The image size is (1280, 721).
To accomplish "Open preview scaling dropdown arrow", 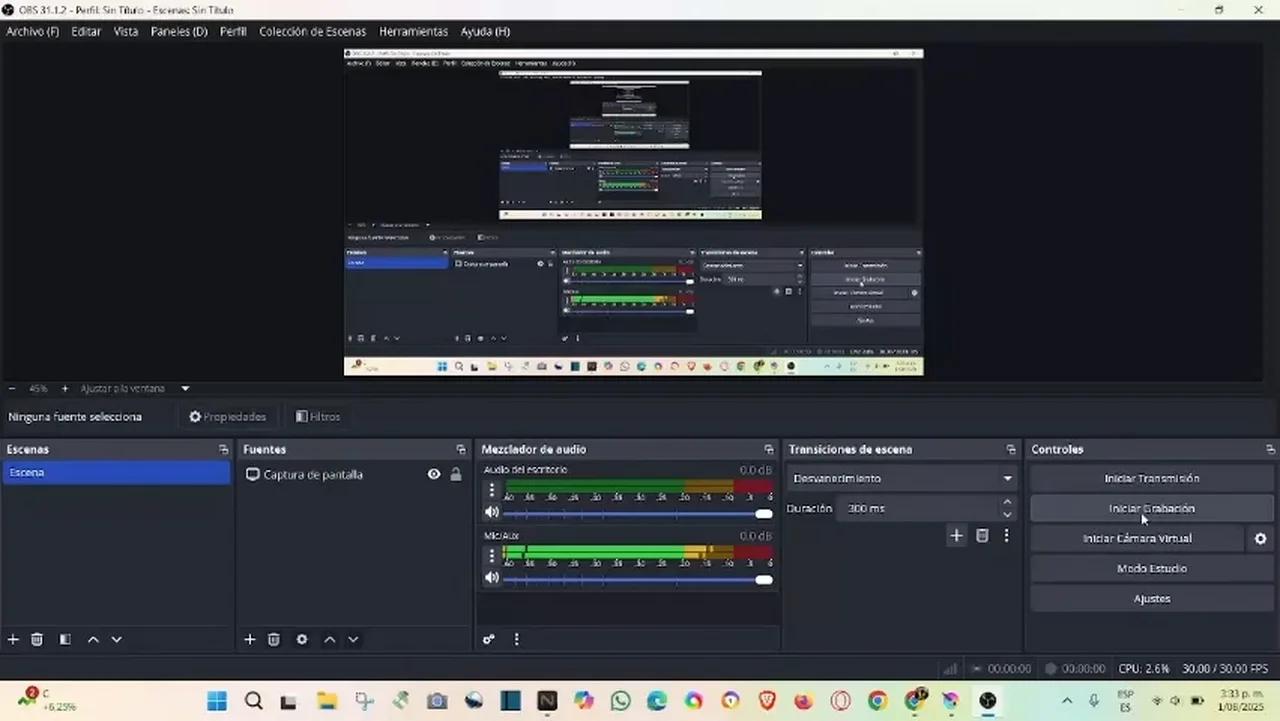I will coord(185,389).
